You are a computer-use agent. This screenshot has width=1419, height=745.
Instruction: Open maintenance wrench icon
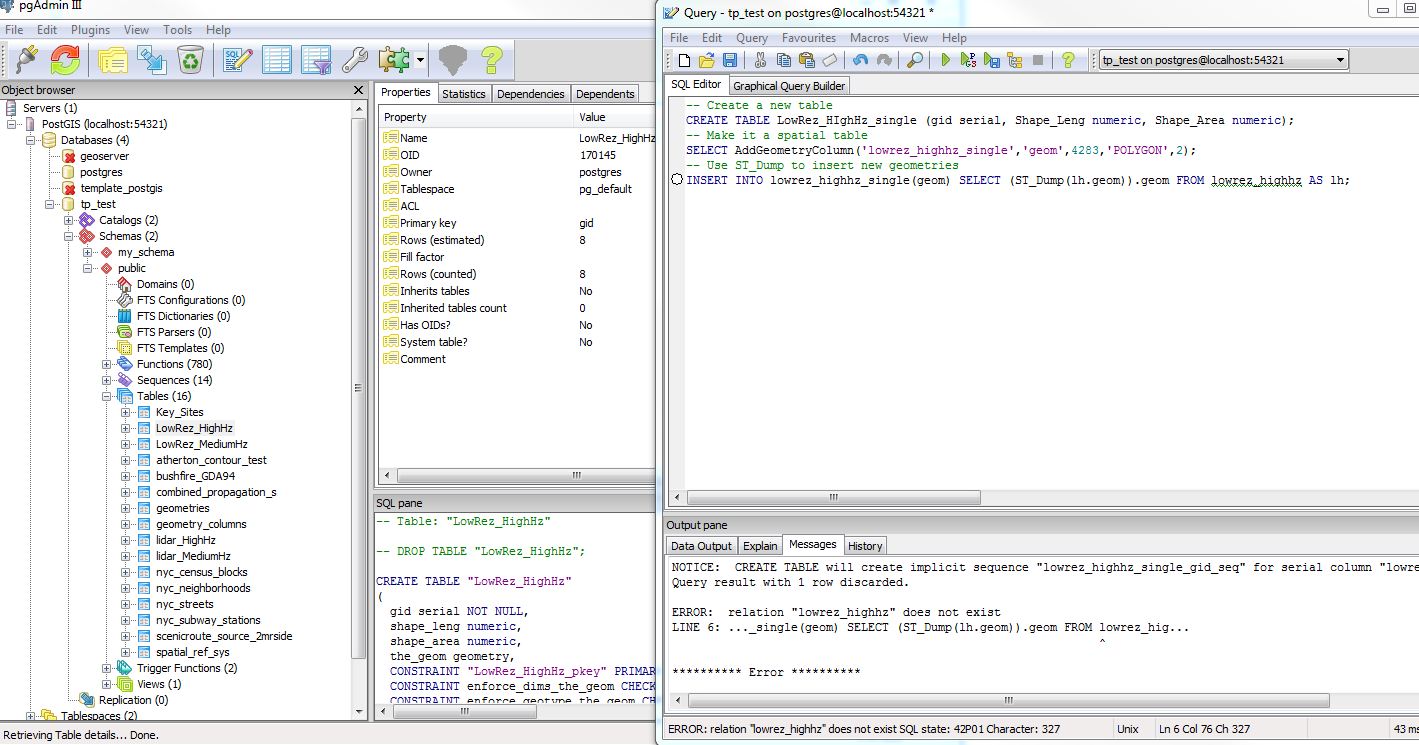click(x=355, y=60)
